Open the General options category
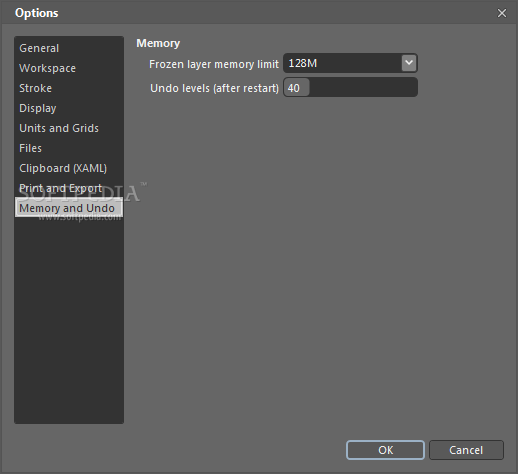The image size is (518, 474). coord(69,48)
